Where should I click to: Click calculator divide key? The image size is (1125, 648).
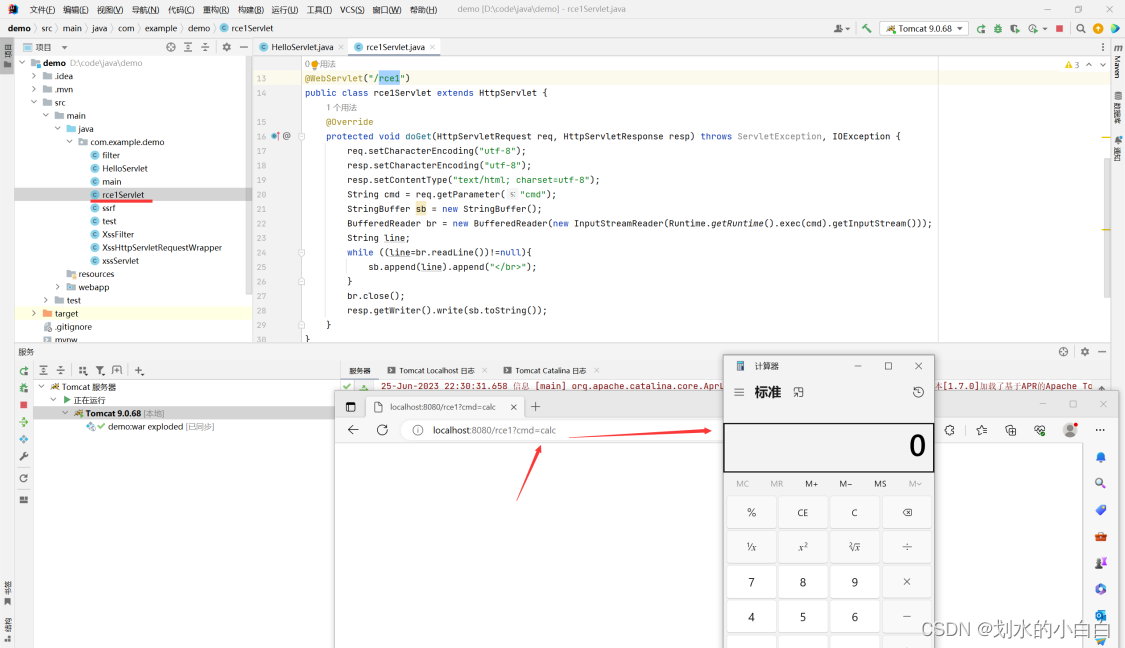click(x=907, y=547)
